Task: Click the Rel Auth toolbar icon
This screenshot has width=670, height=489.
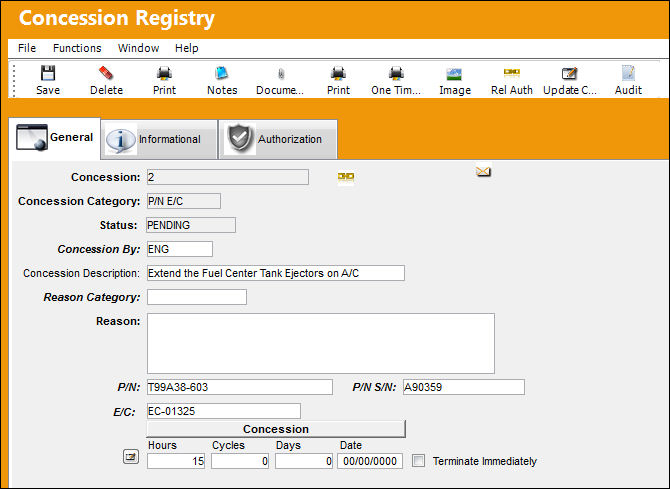Action: click(511, 80)
